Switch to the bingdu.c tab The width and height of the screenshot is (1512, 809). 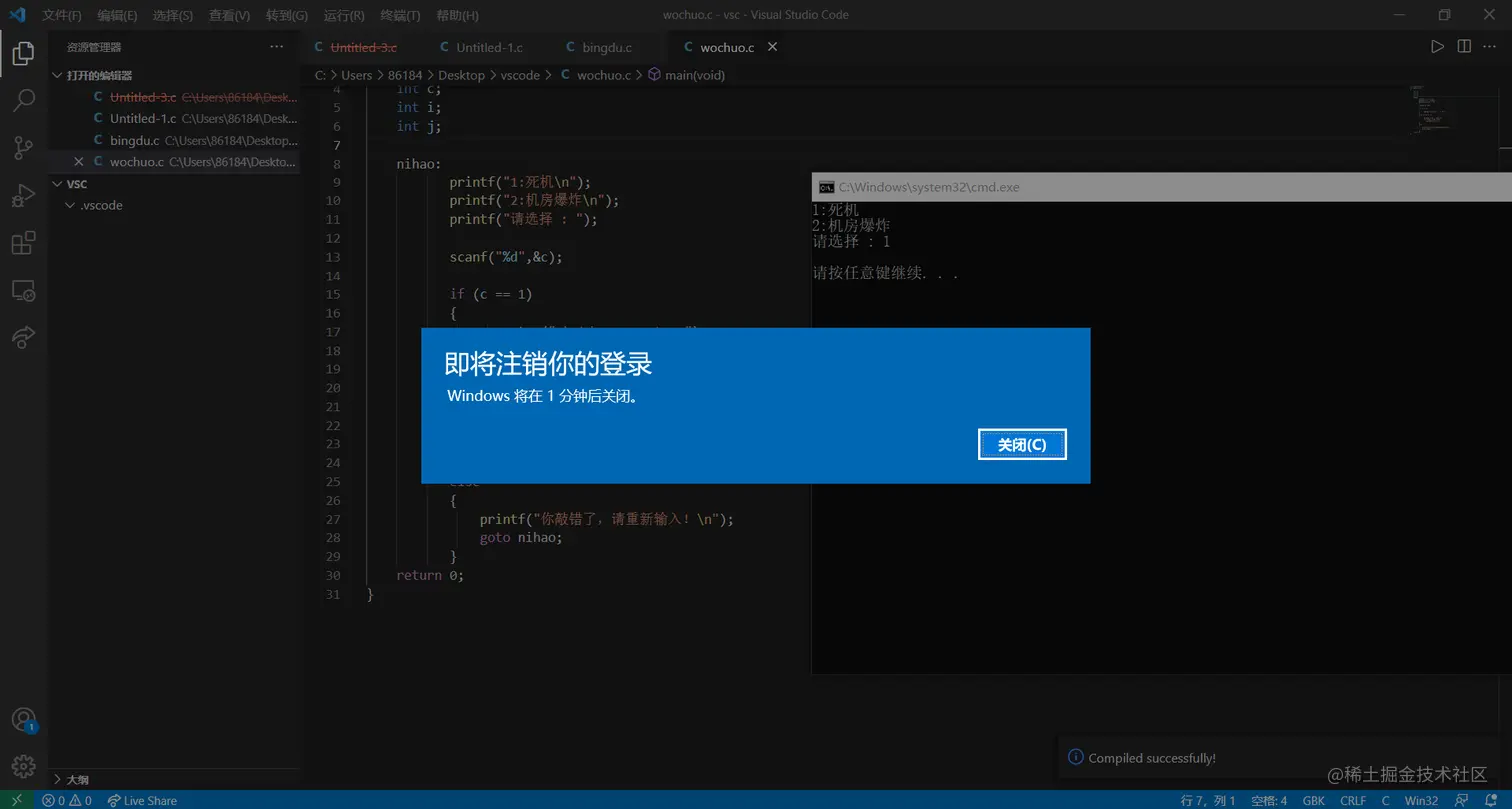pos(607,47)
